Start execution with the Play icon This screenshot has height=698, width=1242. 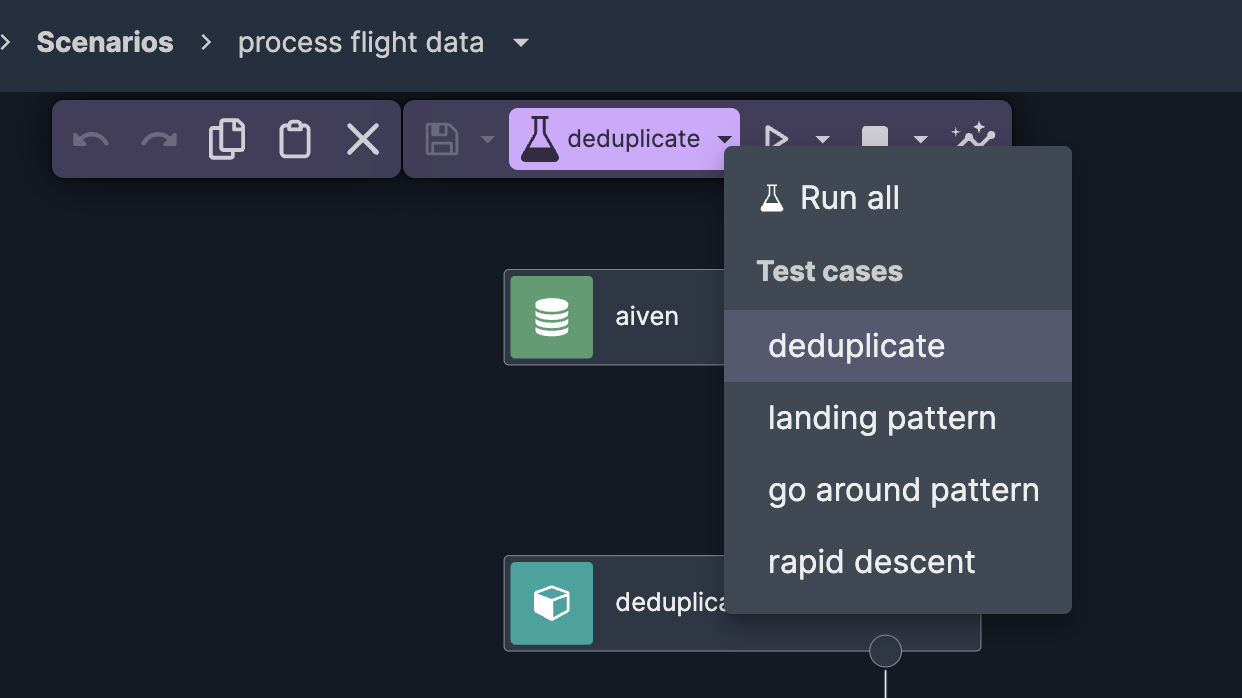click(776, 138)
